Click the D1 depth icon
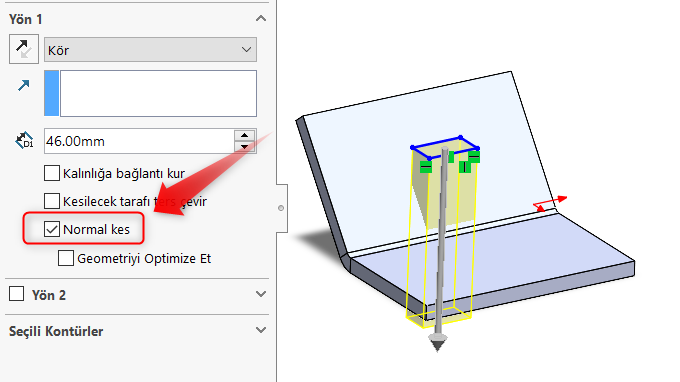This screenshot has height=382, width=680. tap(24, 140)
